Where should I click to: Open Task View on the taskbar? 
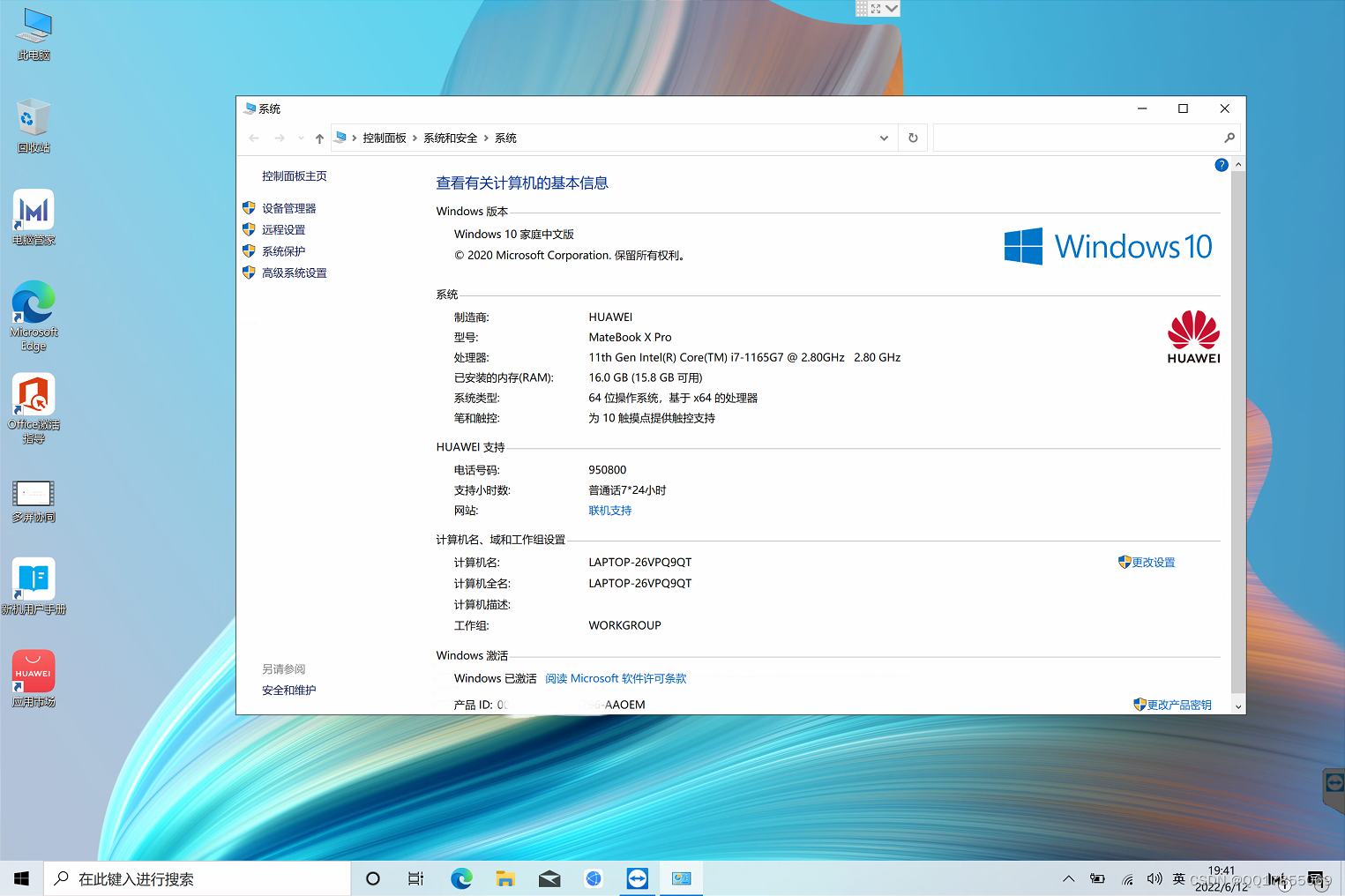pos(416,878)
